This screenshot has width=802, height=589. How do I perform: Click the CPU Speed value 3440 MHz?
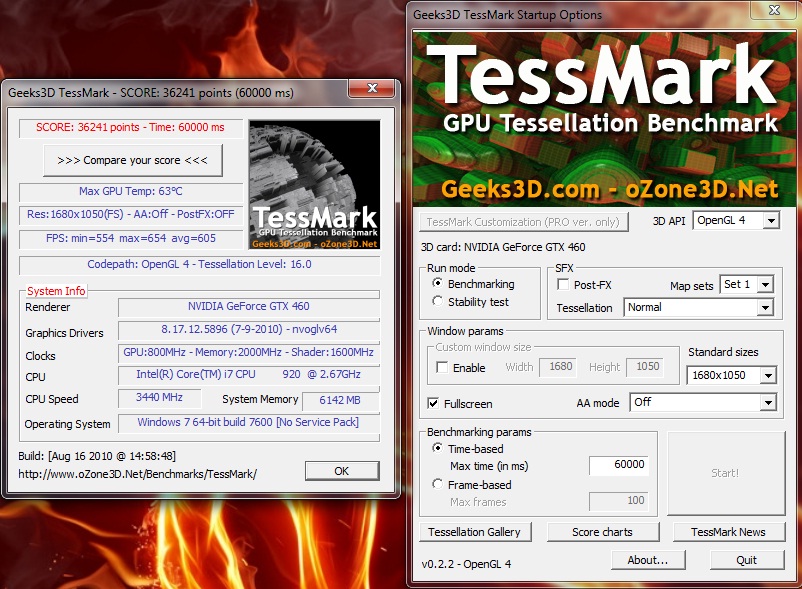(159, 397)
